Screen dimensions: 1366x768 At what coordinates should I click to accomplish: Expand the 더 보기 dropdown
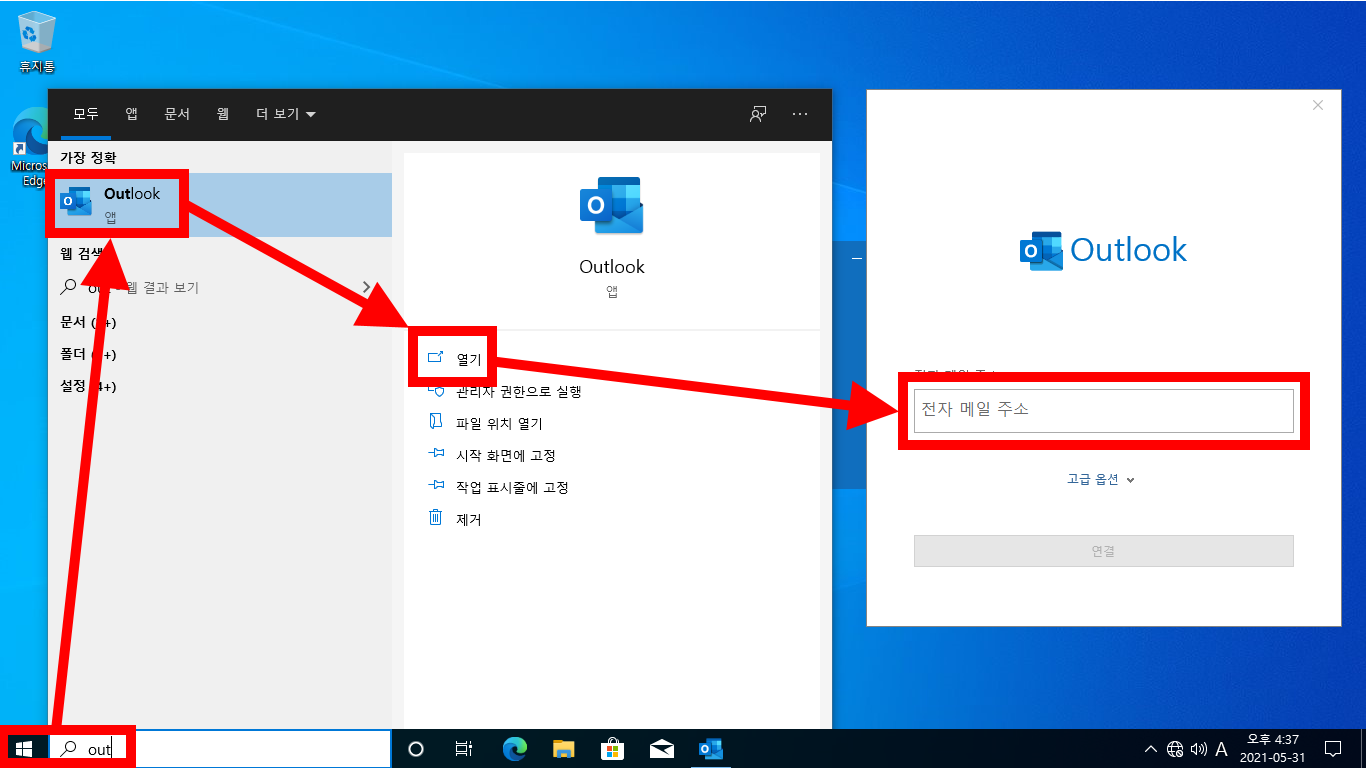click(286, 114)
